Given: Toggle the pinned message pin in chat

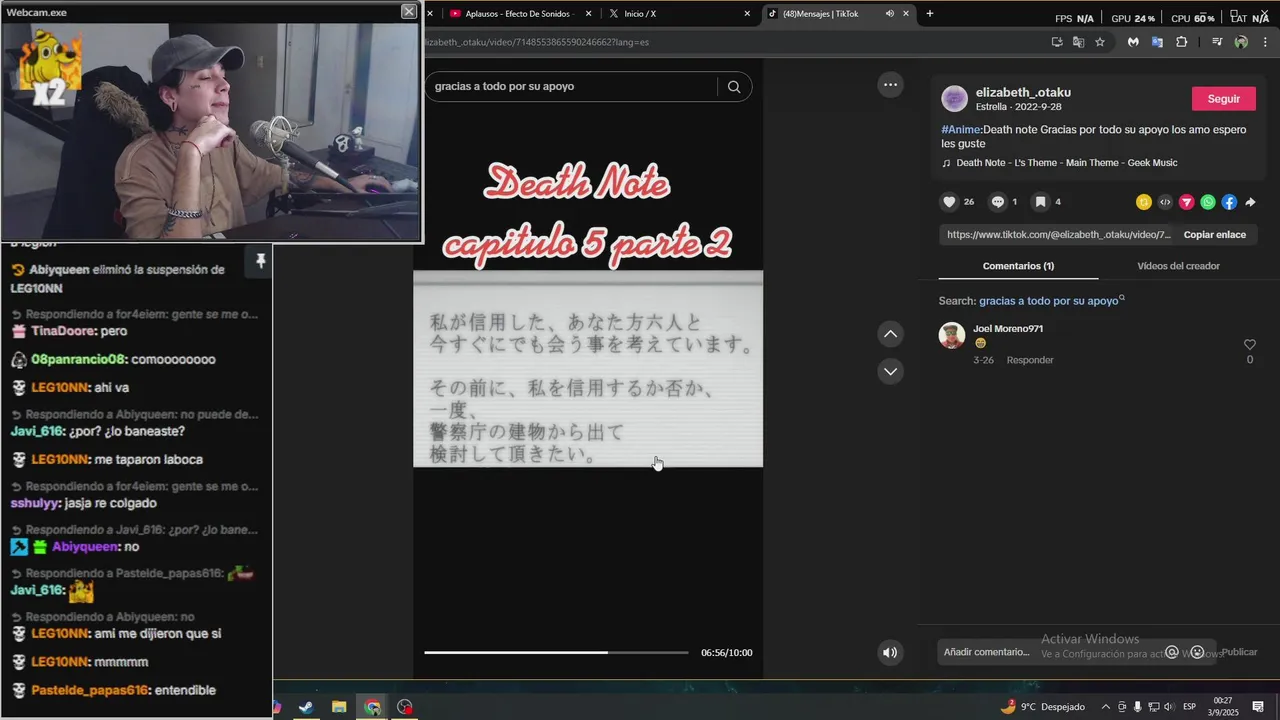Looking at the screenshot, I should click(x=260, y=261).
